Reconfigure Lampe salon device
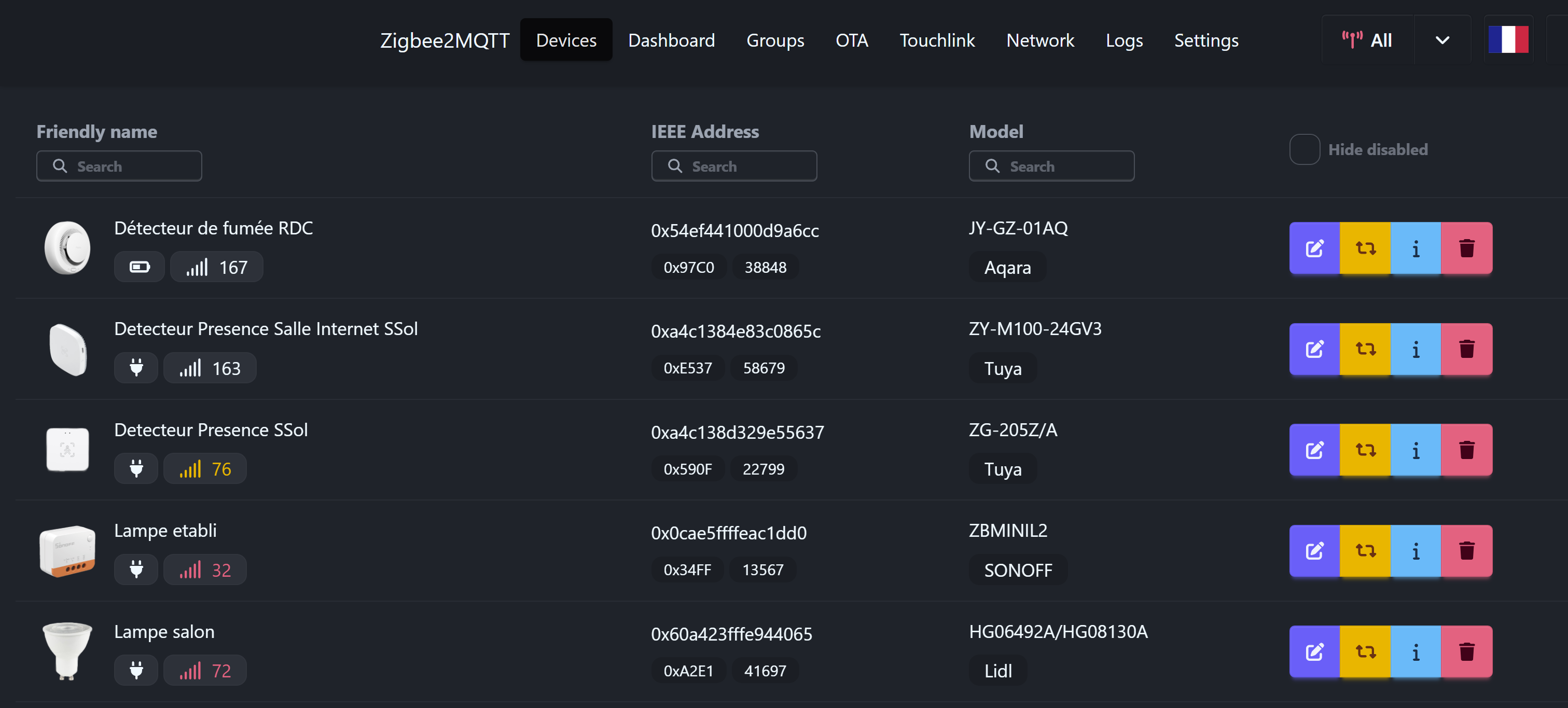Viewport: 1568px width, 708px height. (1365, 651)
